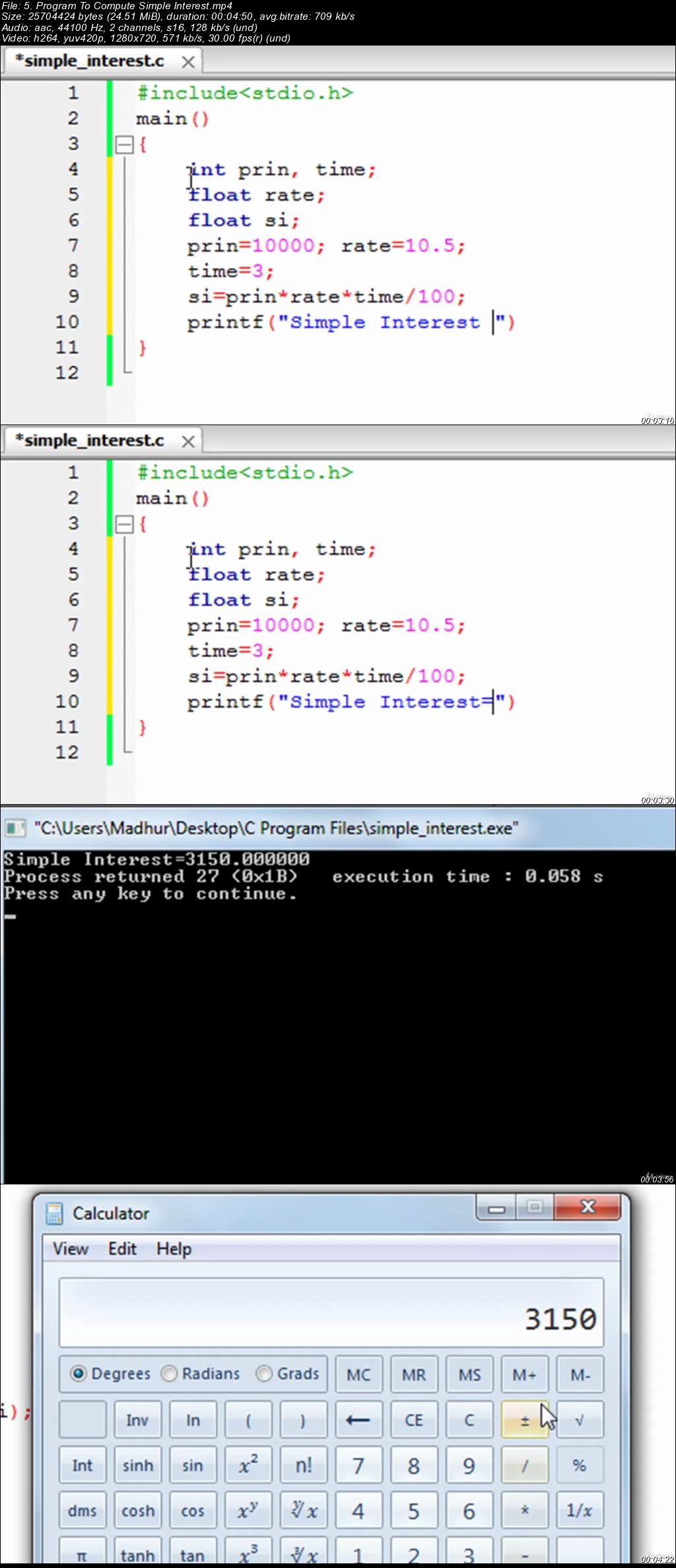Click the ln natural log button
This screenshot has height=1568, width=676.
[x=193, y=1419]
